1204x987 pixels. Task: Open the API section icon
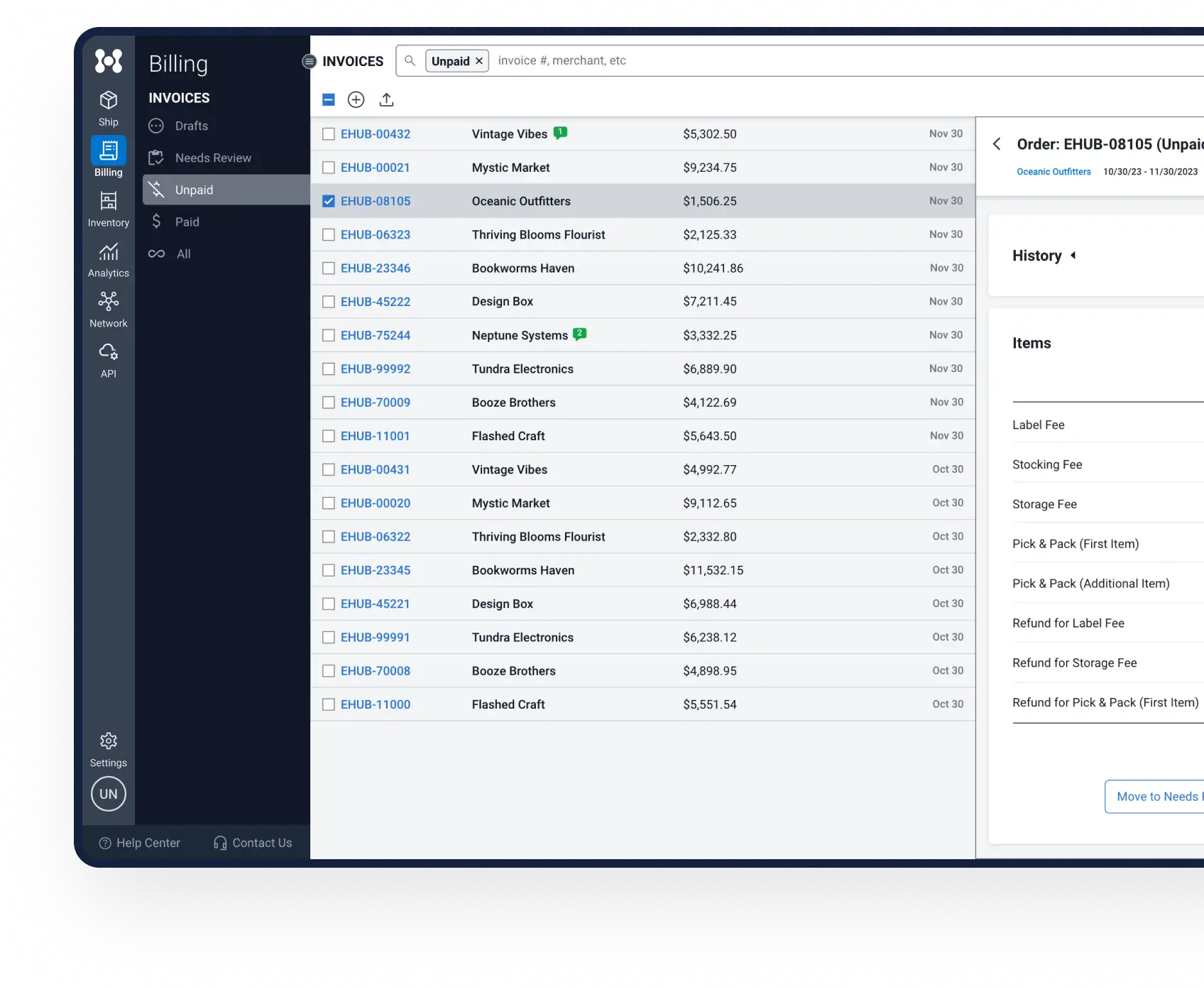click(x=108, y=360)
